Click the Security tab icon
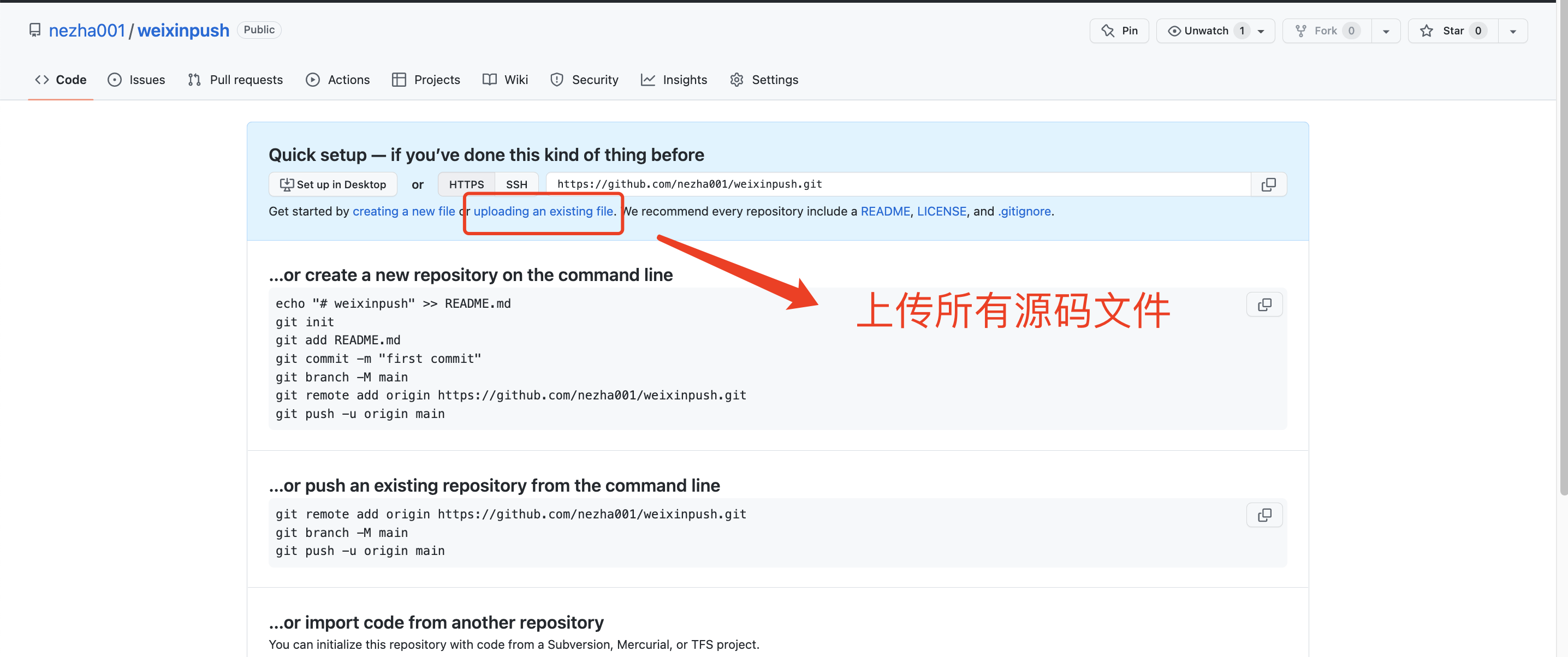Viewport: 1568px width, 657px height. [x=556, y=79]
